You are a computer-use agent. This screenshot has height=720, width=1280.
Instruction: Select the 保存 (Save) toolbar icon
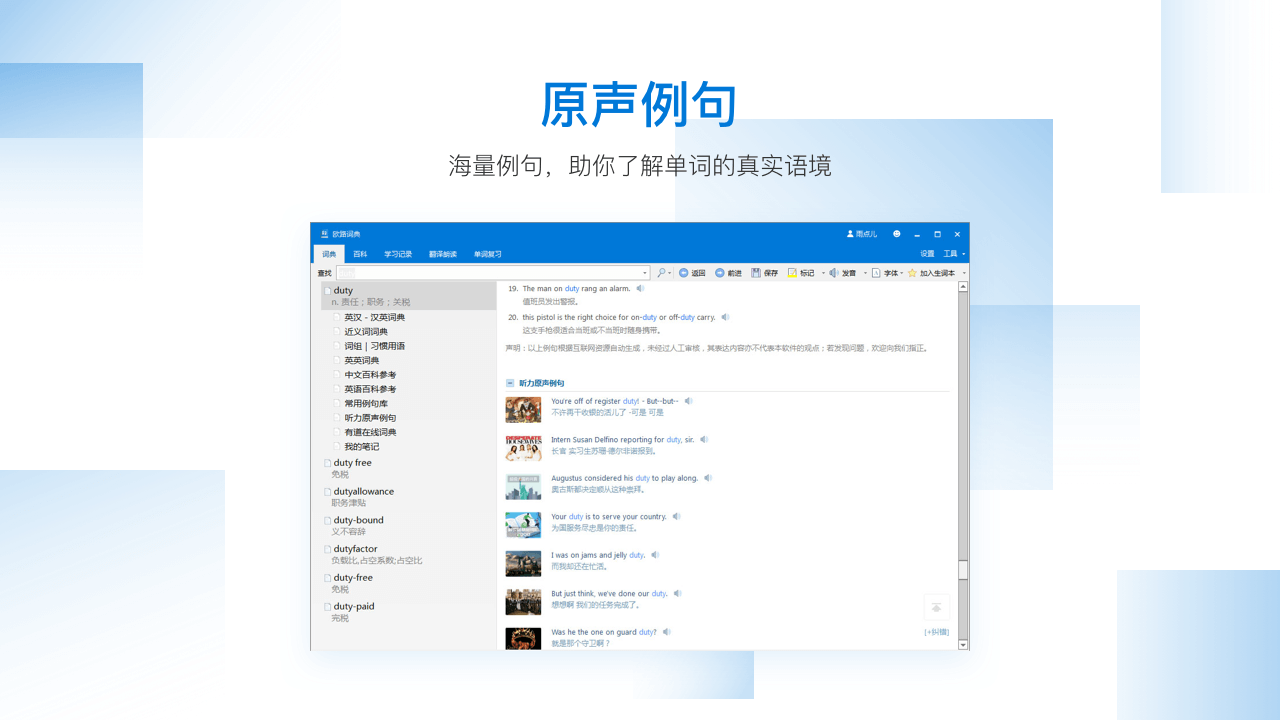(x=756, y=272)
